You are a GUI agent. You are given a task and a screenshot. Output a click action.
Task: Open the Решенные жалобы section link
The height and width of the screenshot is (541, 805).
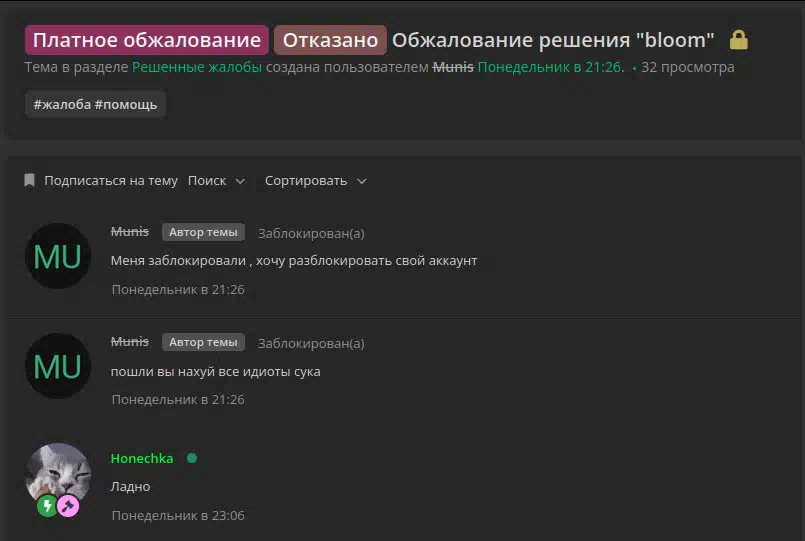click(197, 67)
